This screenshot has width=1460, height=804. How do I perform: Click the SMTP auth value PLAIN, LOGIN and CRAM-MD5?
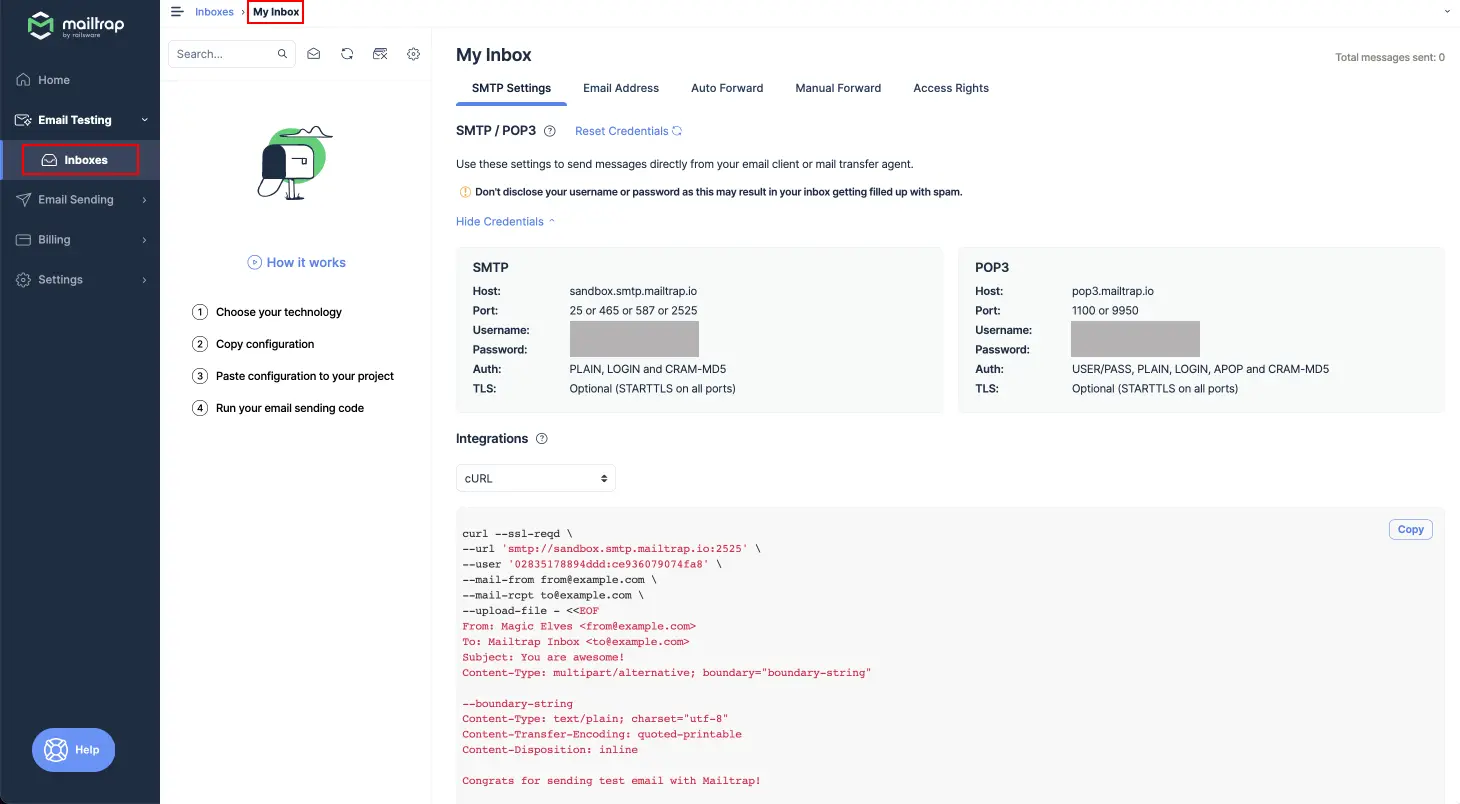(x=647, y=369)
